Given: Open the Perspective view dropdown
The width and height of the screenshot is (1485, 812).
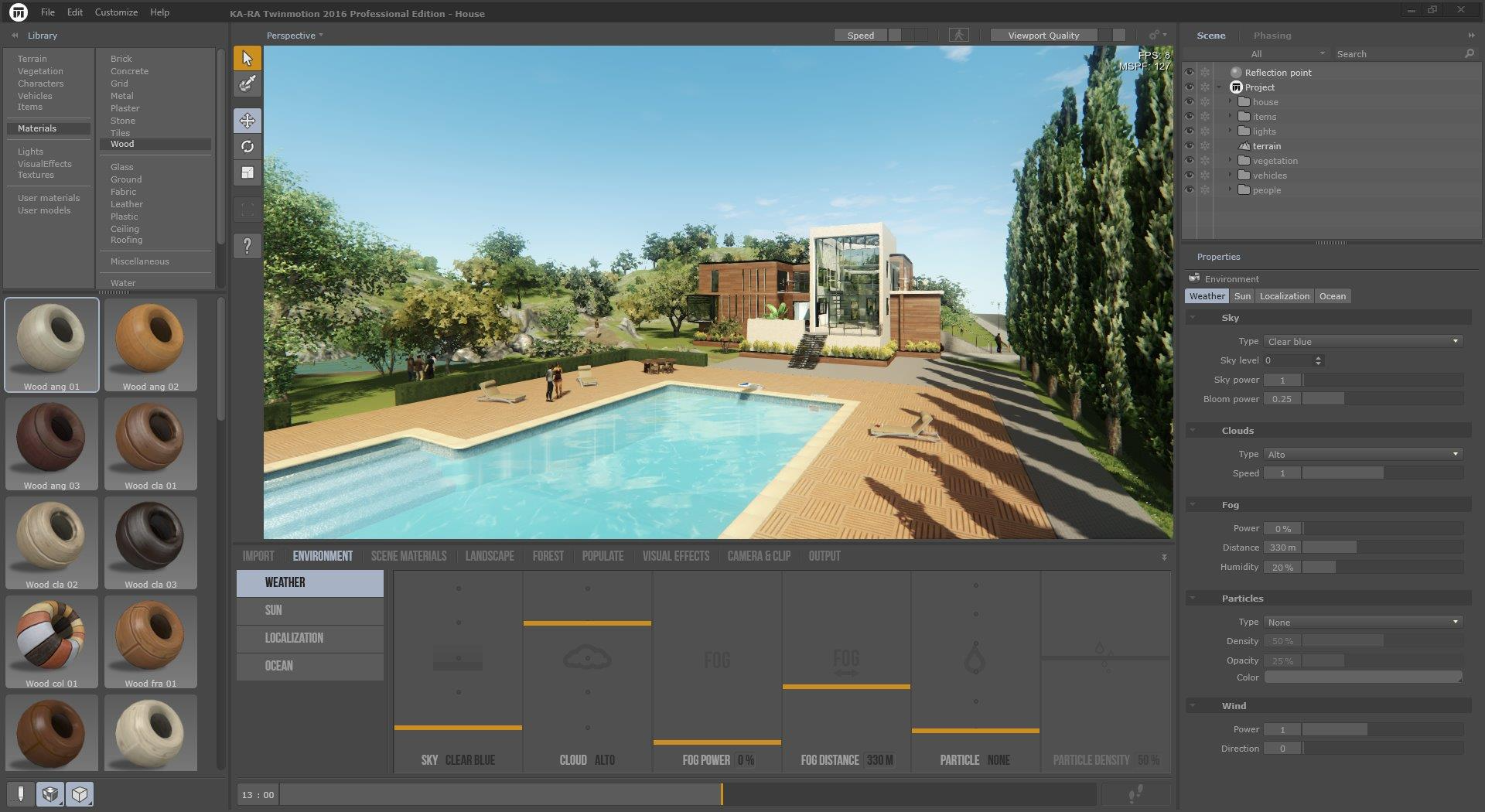Looking at the screenshot, I should pyautogui.click(x=295, y=36).
